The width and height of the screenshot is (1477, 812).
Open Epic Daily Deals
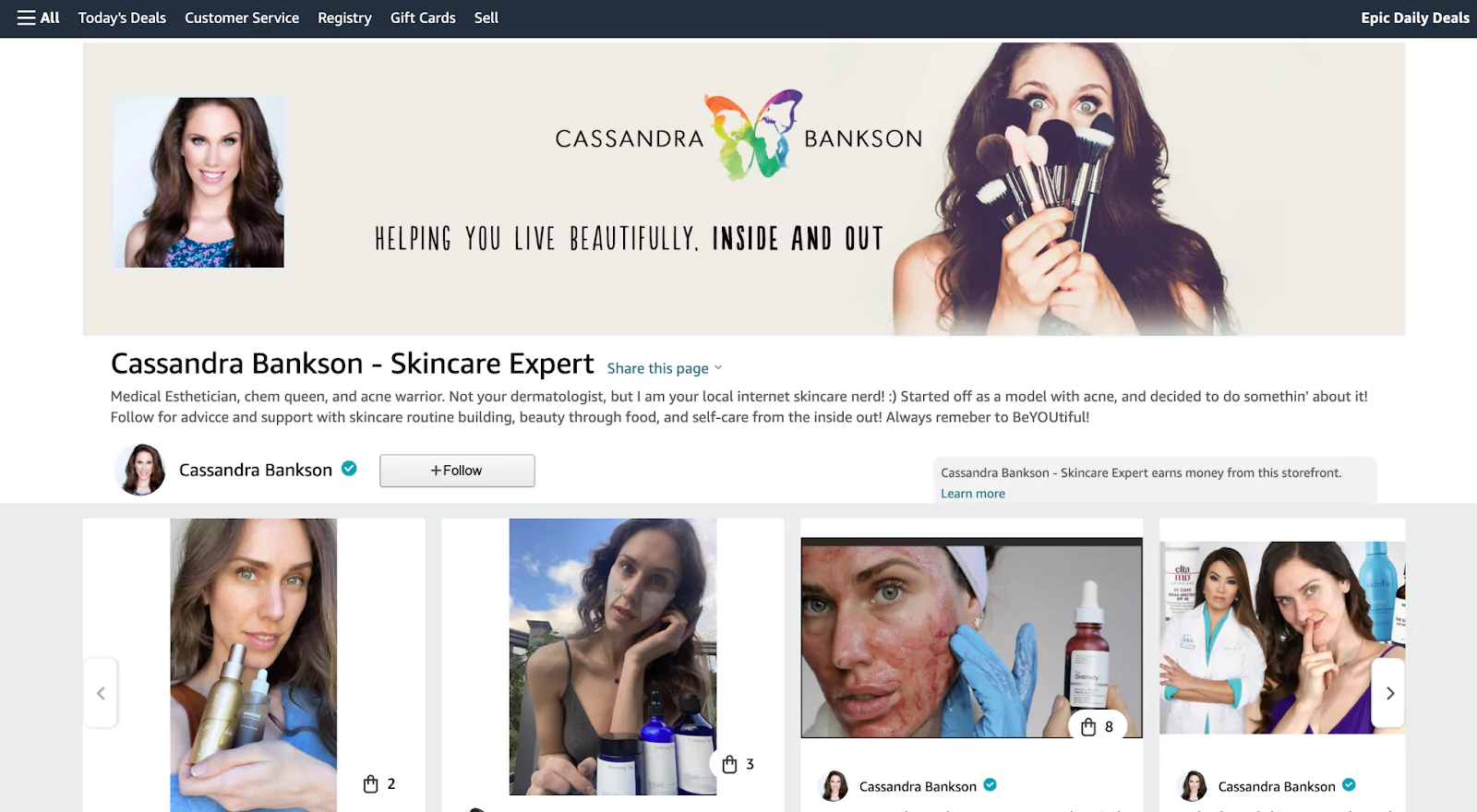[1414, 18]
